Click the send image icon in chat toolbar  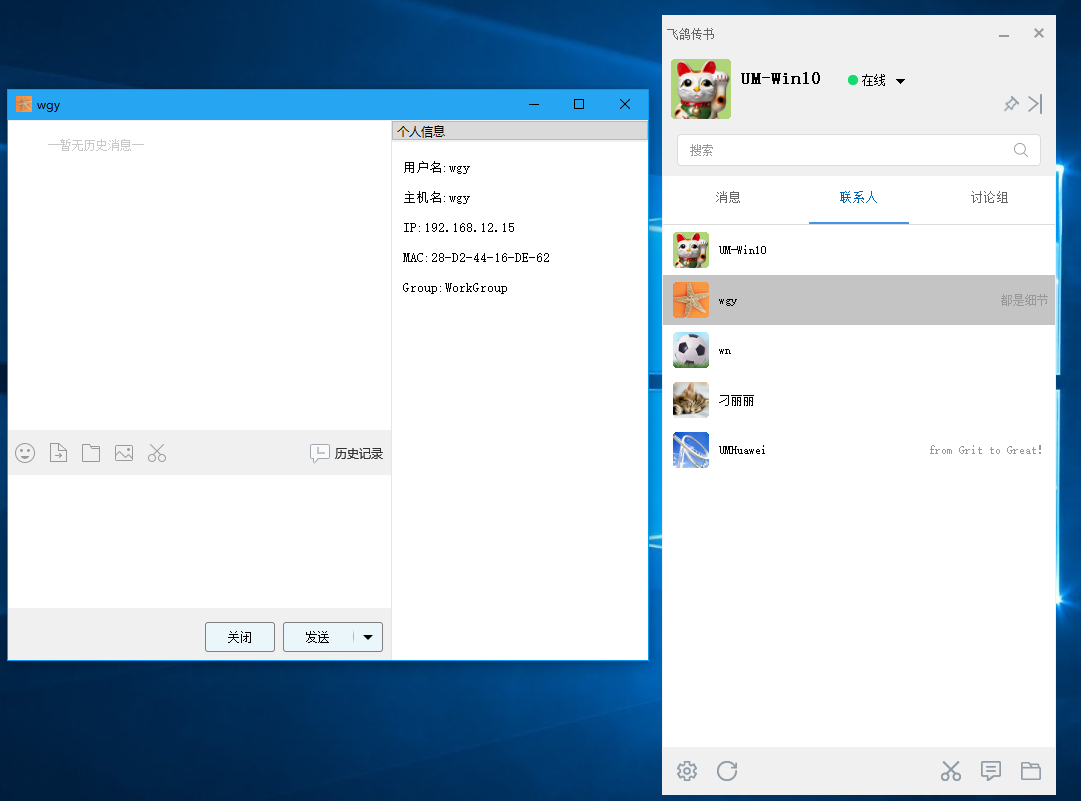123,453
